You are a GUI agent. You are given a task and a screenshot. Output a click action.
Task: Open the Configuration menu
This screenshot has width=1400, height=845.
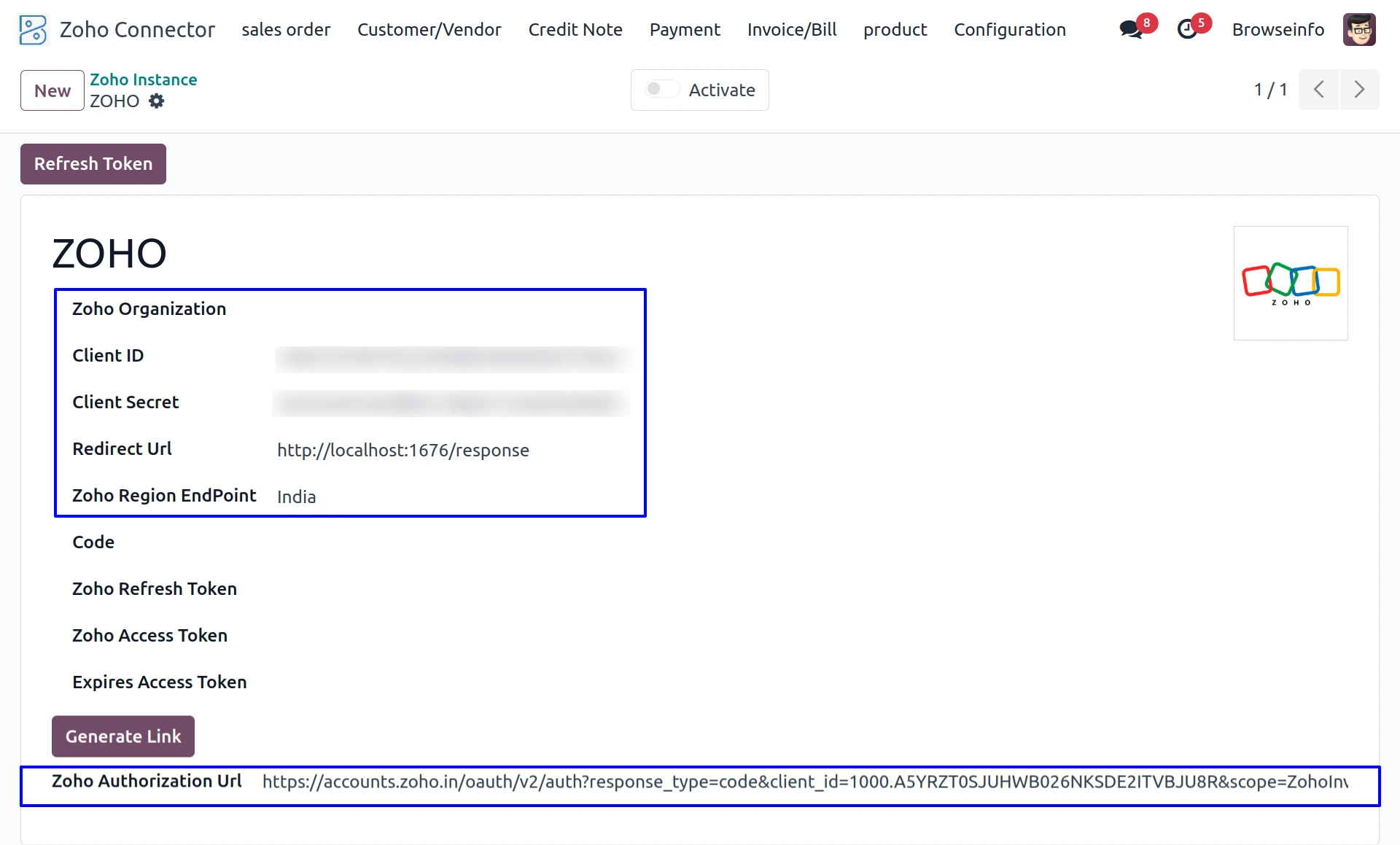click(x=1009, y=30)
